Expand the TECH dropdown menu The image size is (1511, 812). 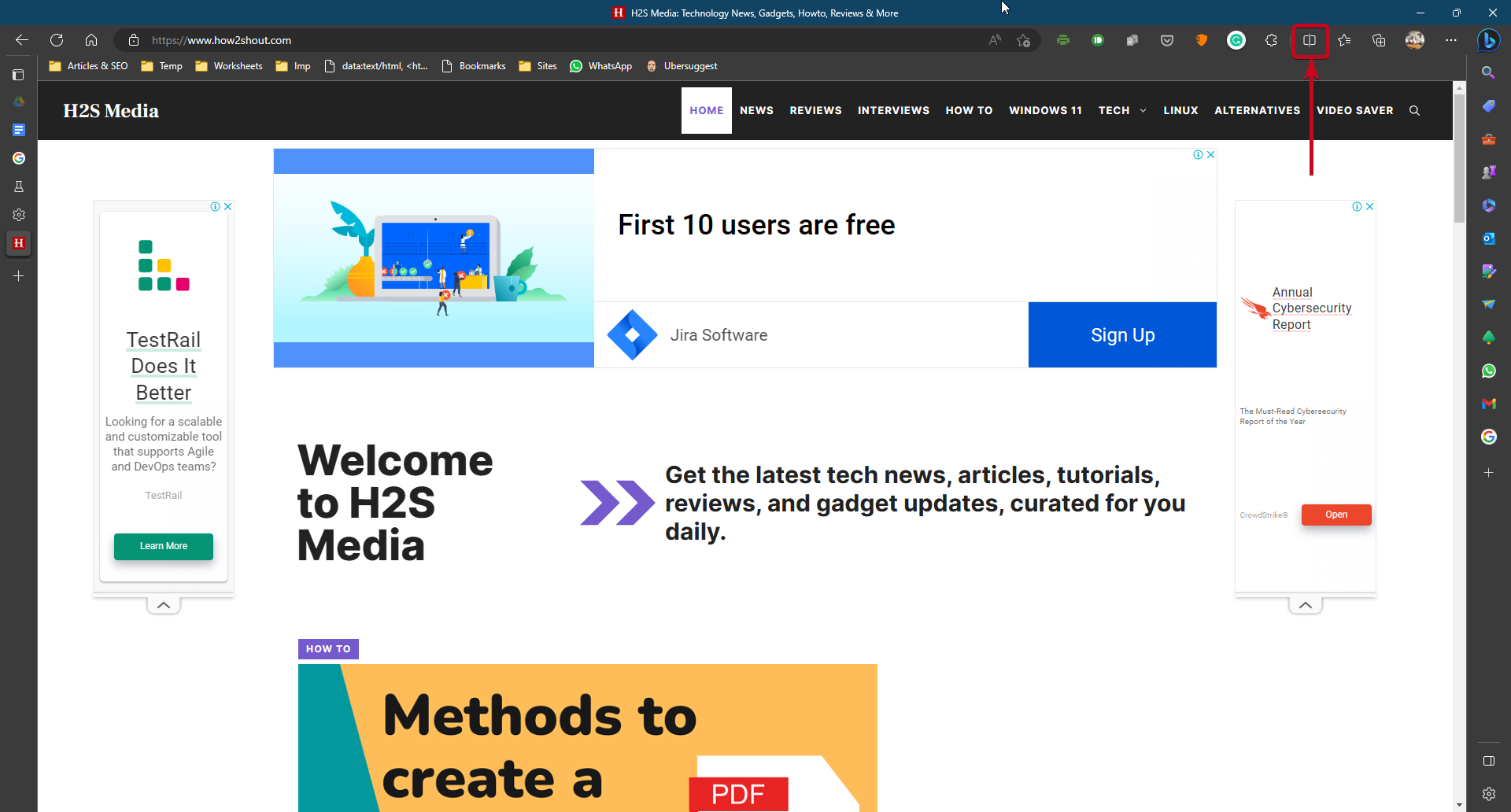[1122, 110]
